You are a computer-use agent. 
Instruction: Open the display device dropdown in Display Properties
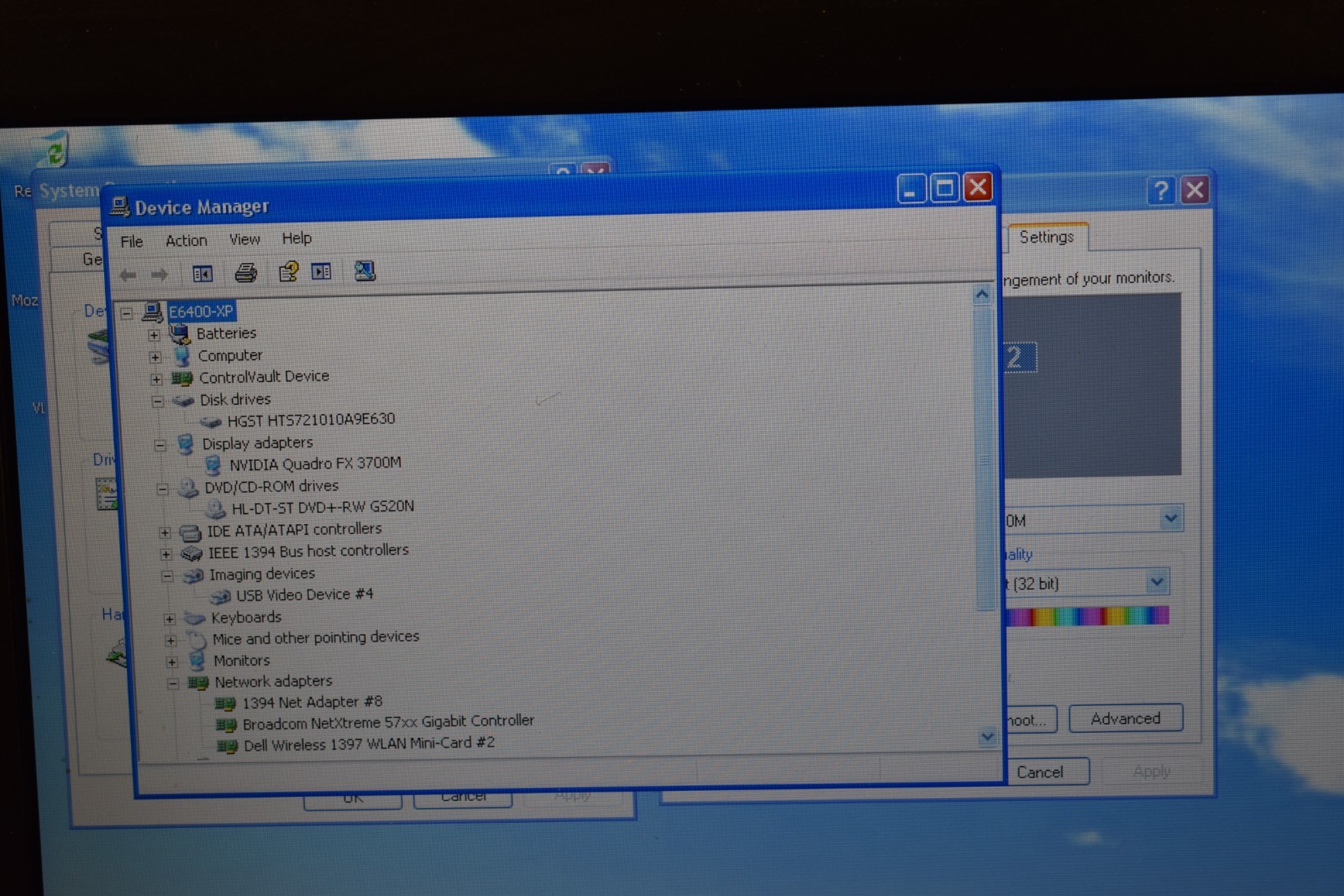(x=1170, y=519)
